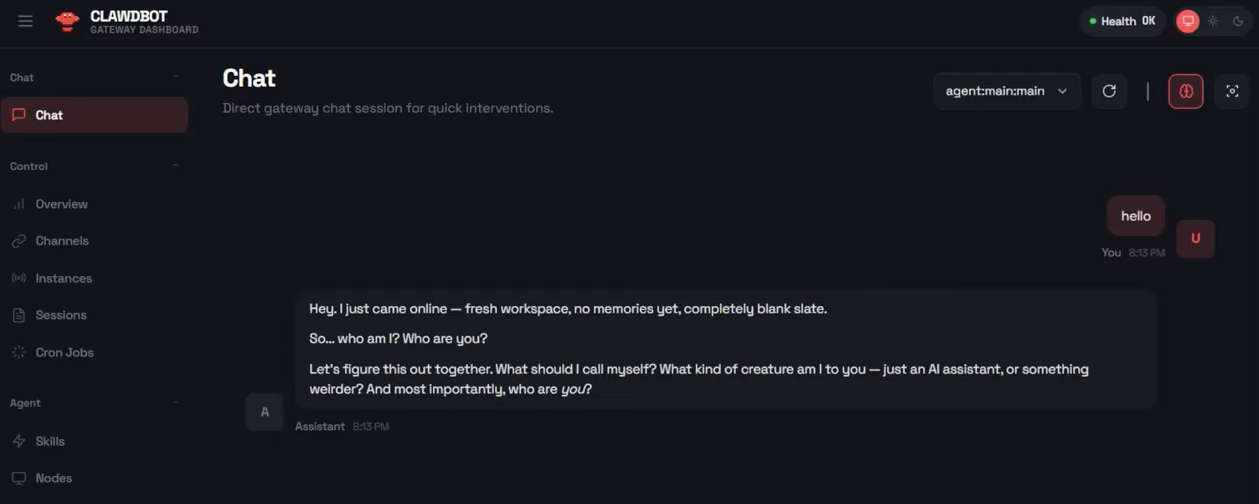The image size is (1259, 504).
Task: Go to Channels in sidebar
Action: point(61,241)
